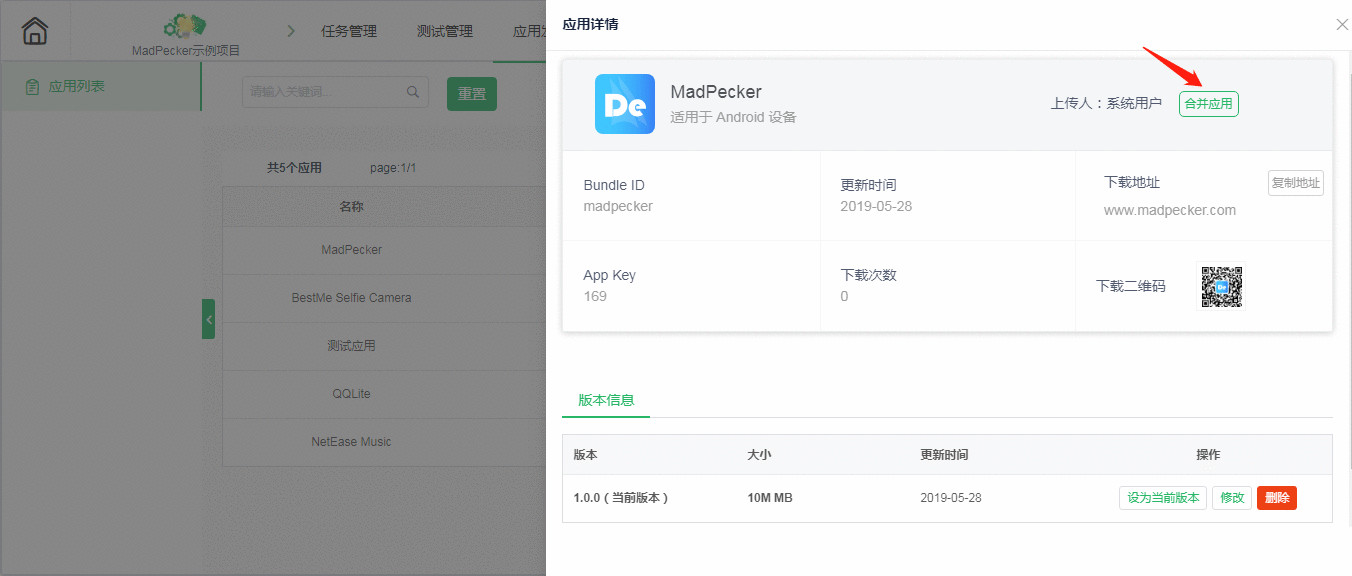Click the www.madpecker.com download address
1352x576 pixels.
click(1170, 210)
